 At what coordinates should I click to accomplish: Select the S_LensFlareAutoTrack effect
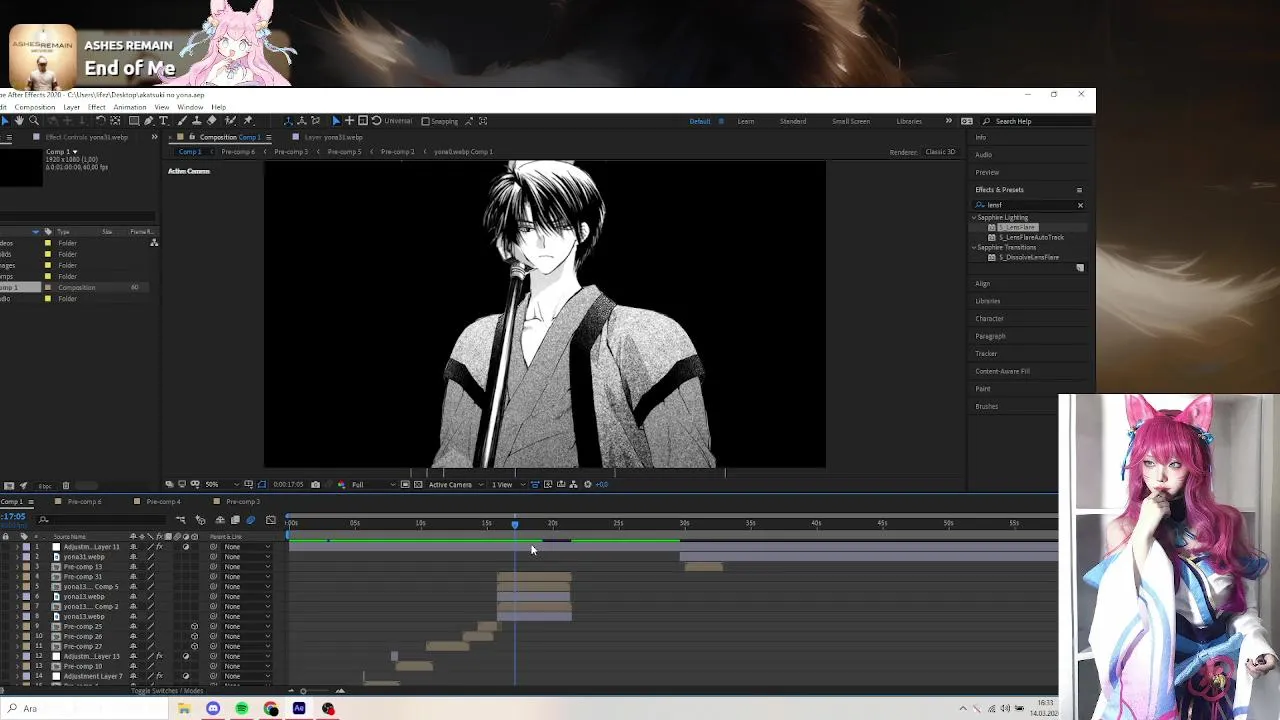coord(1031,237)
